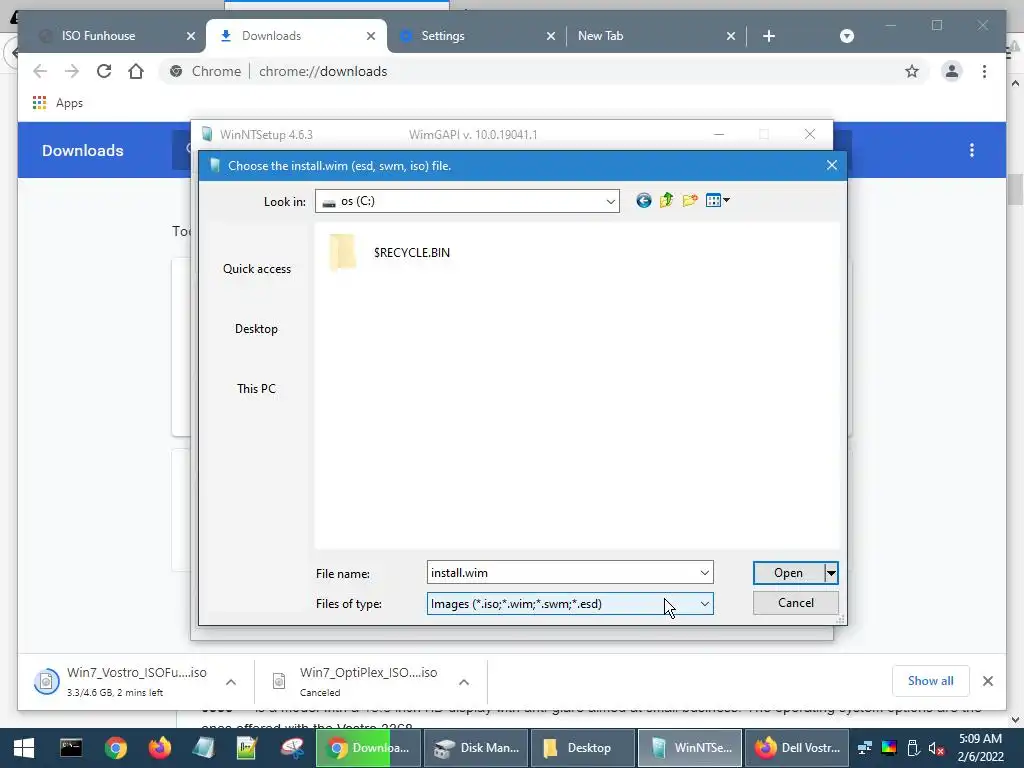Viewport: 1024px width, 768px height.
Task: Open the Open button split arrow
Action: coord(831,573)
